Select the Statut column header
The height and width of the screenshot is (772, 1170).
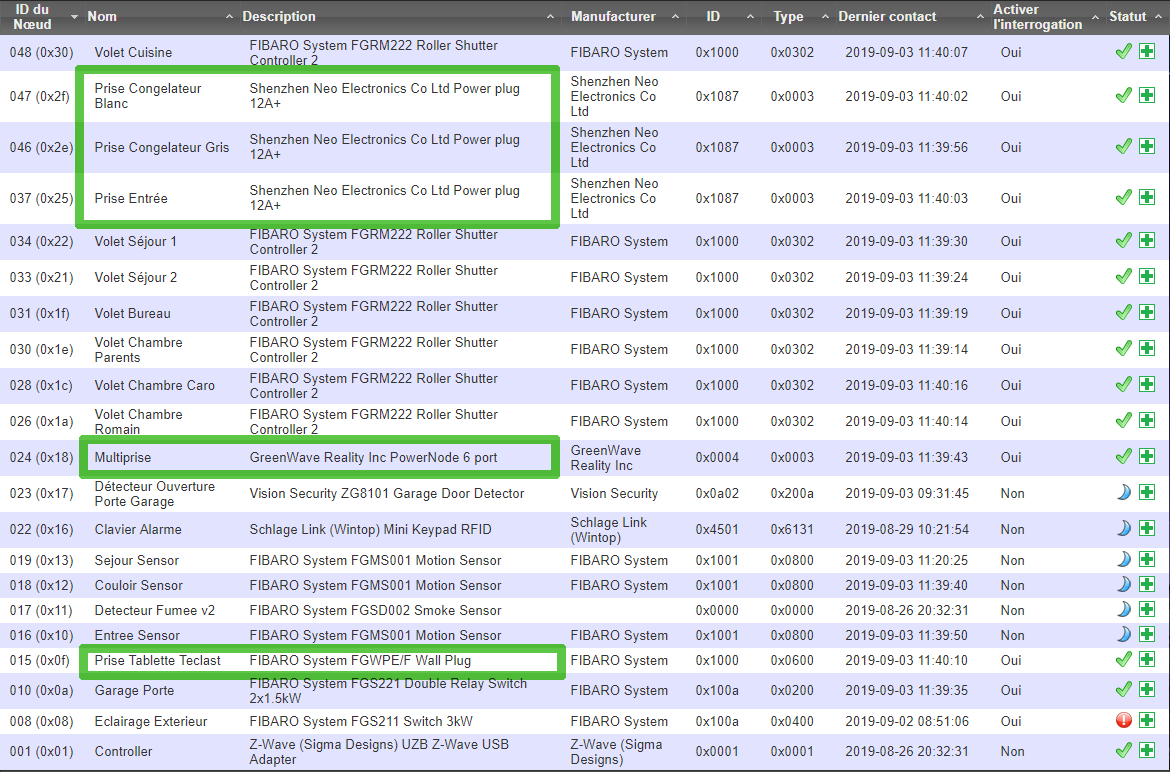click(1127, 17)
